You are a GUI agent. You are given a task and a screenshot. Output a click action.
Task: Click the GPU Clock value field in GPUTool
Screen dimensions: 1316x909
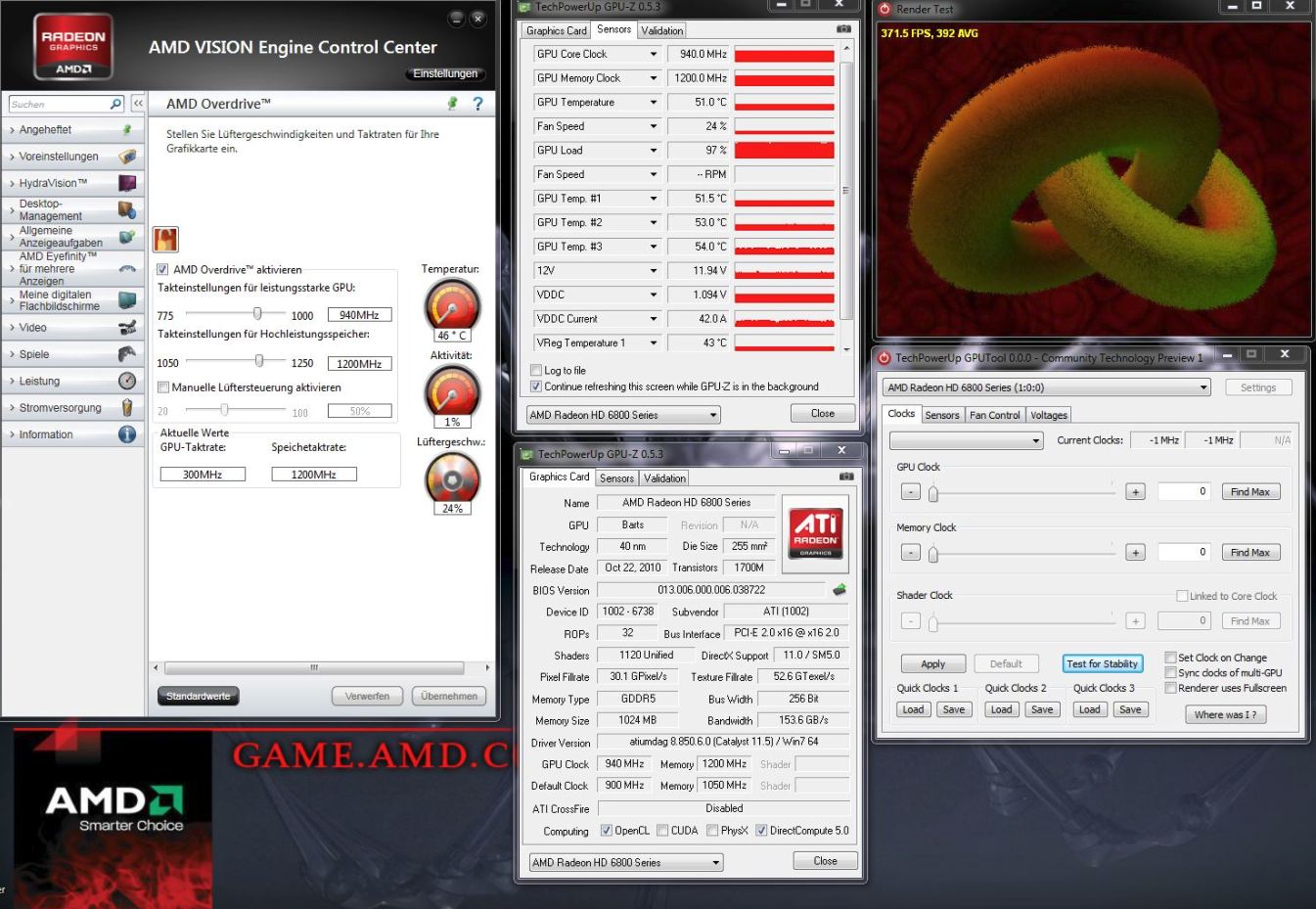coord(1185,491)
